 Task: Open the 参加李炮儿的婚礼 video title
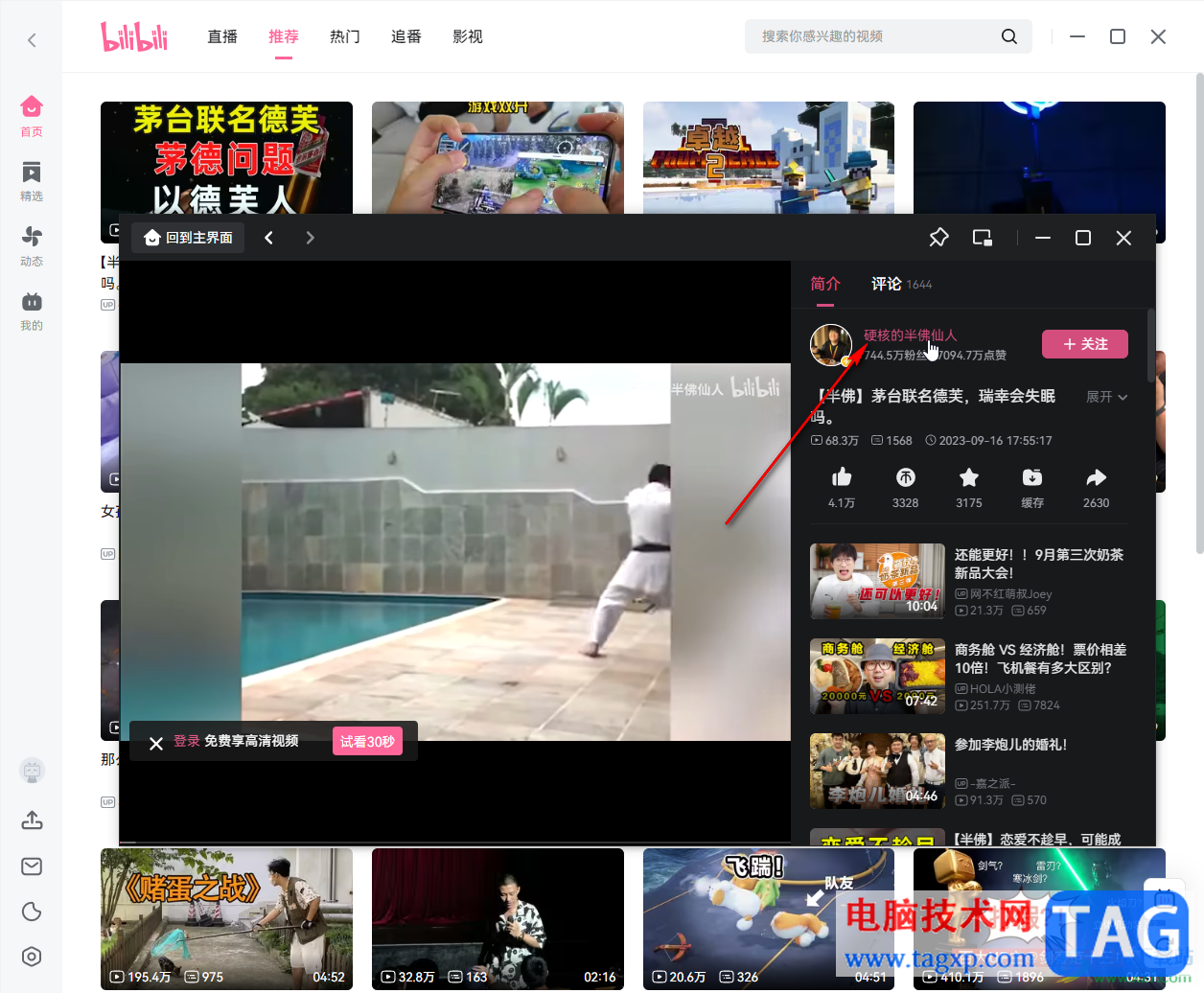1010,745
